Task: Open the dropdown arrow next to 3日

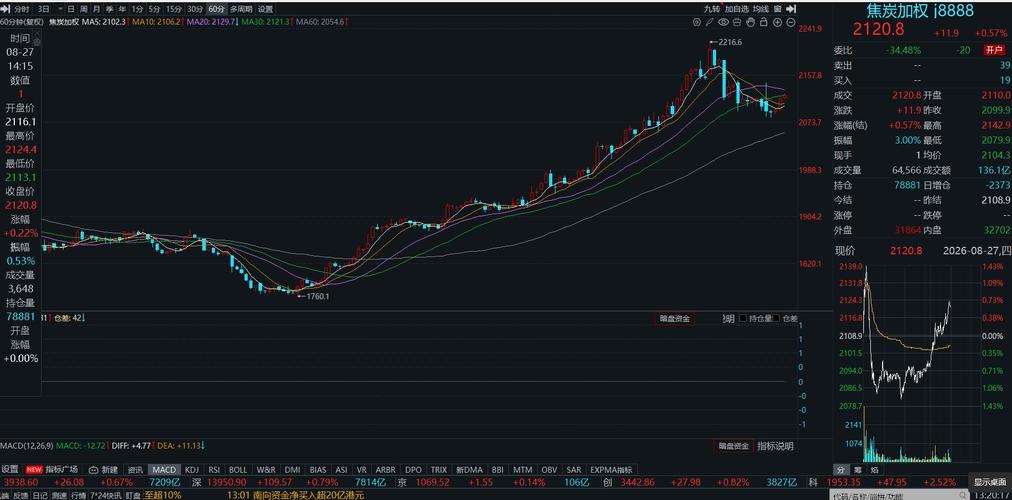Action: tap(60, 9)
